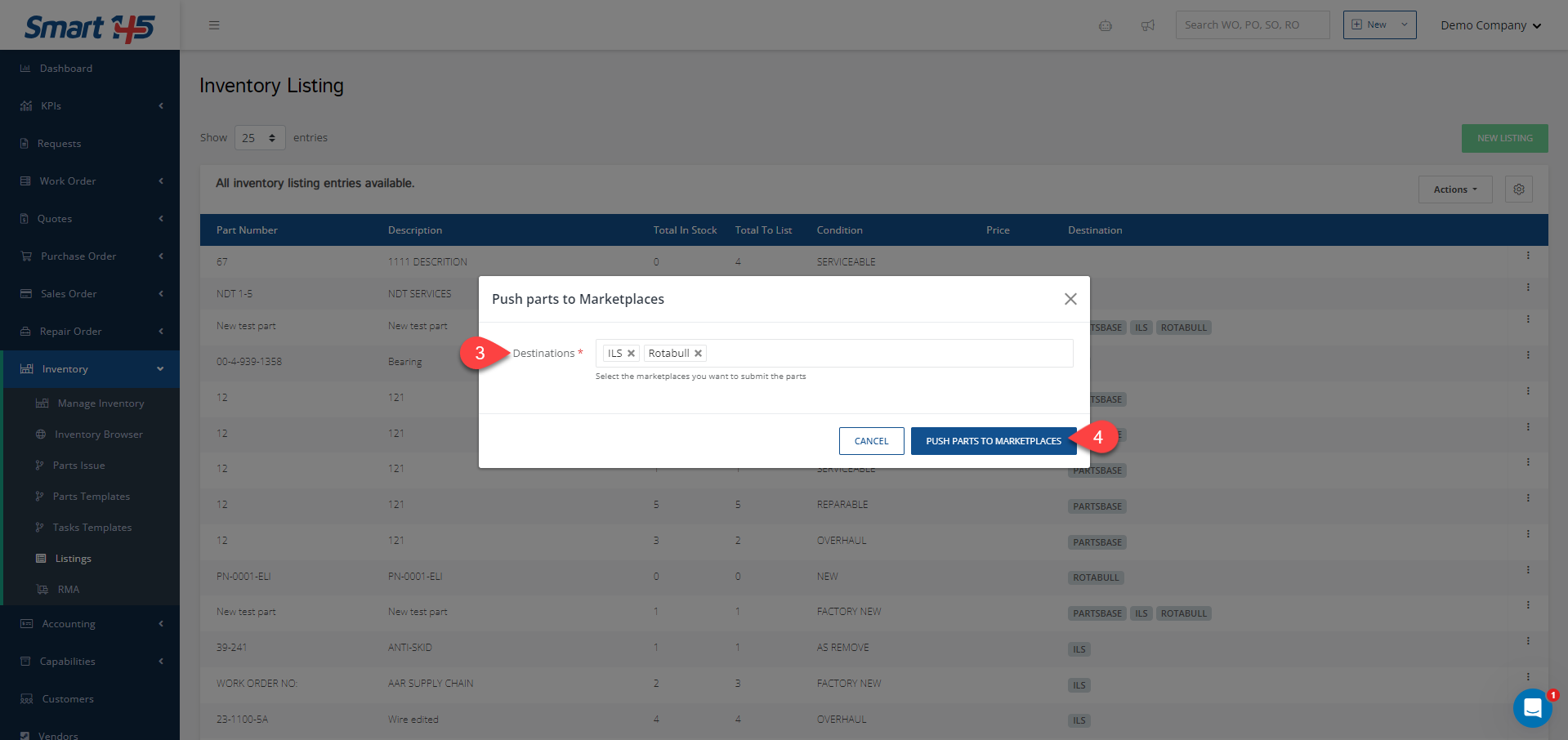Remove Rotabull tag from Destinations
Screen dimensions: 1568x740
[x=698, y=354]
